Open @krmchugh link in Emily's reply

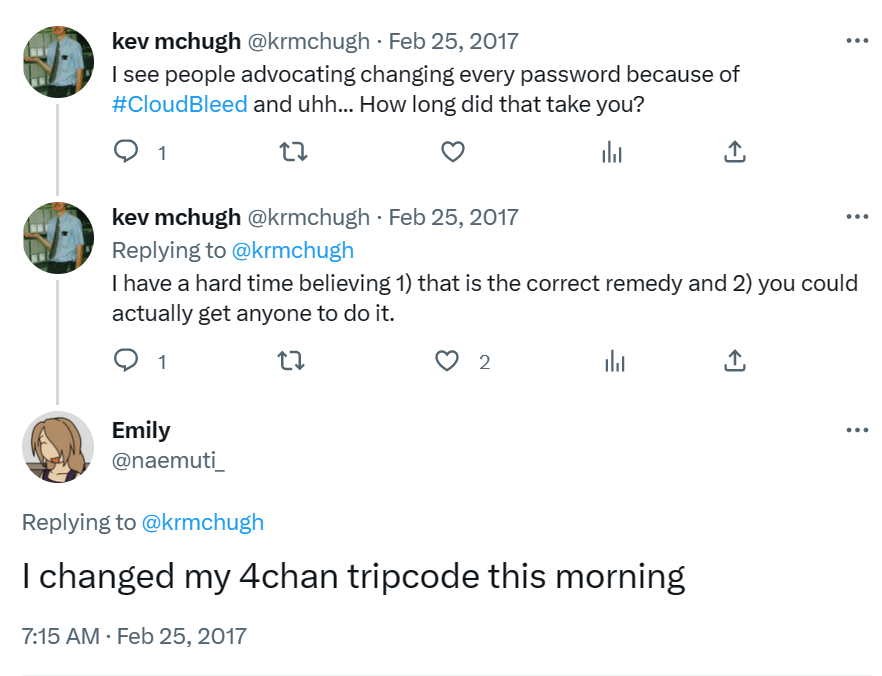[x=203, y=522]
